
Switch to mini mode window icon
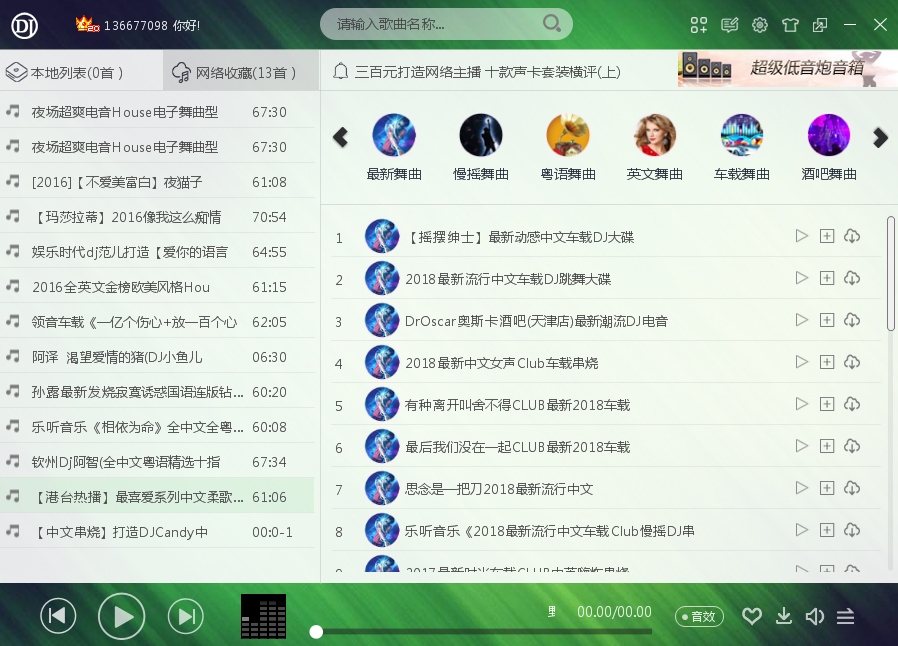pos(820,25)
